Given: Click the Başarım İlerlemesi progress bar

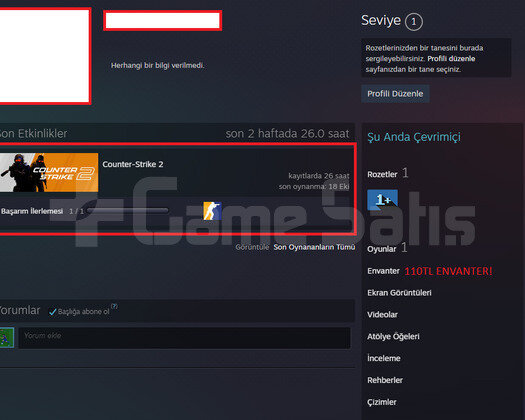Looking at the screenshot, I should (x=127, y=211).
